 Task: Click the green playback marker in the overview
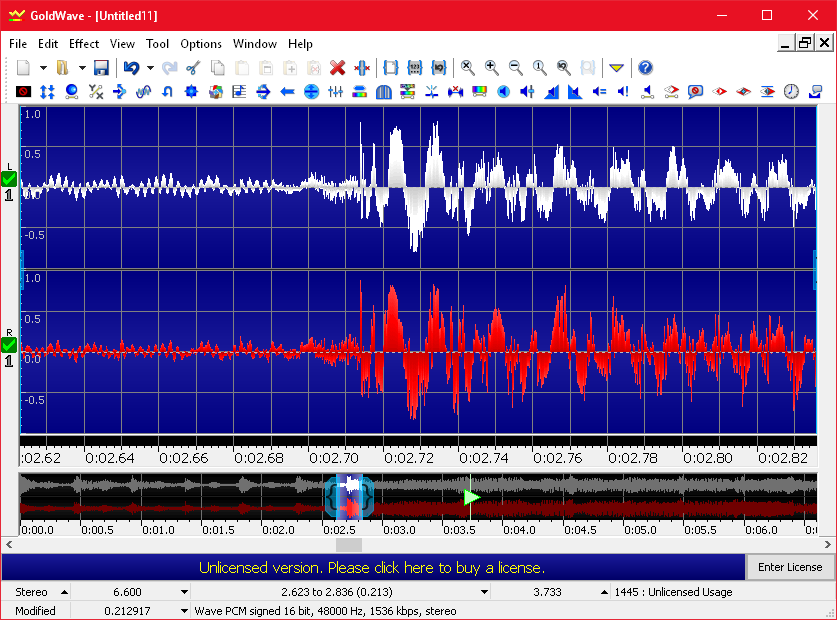tap(471, 497)
